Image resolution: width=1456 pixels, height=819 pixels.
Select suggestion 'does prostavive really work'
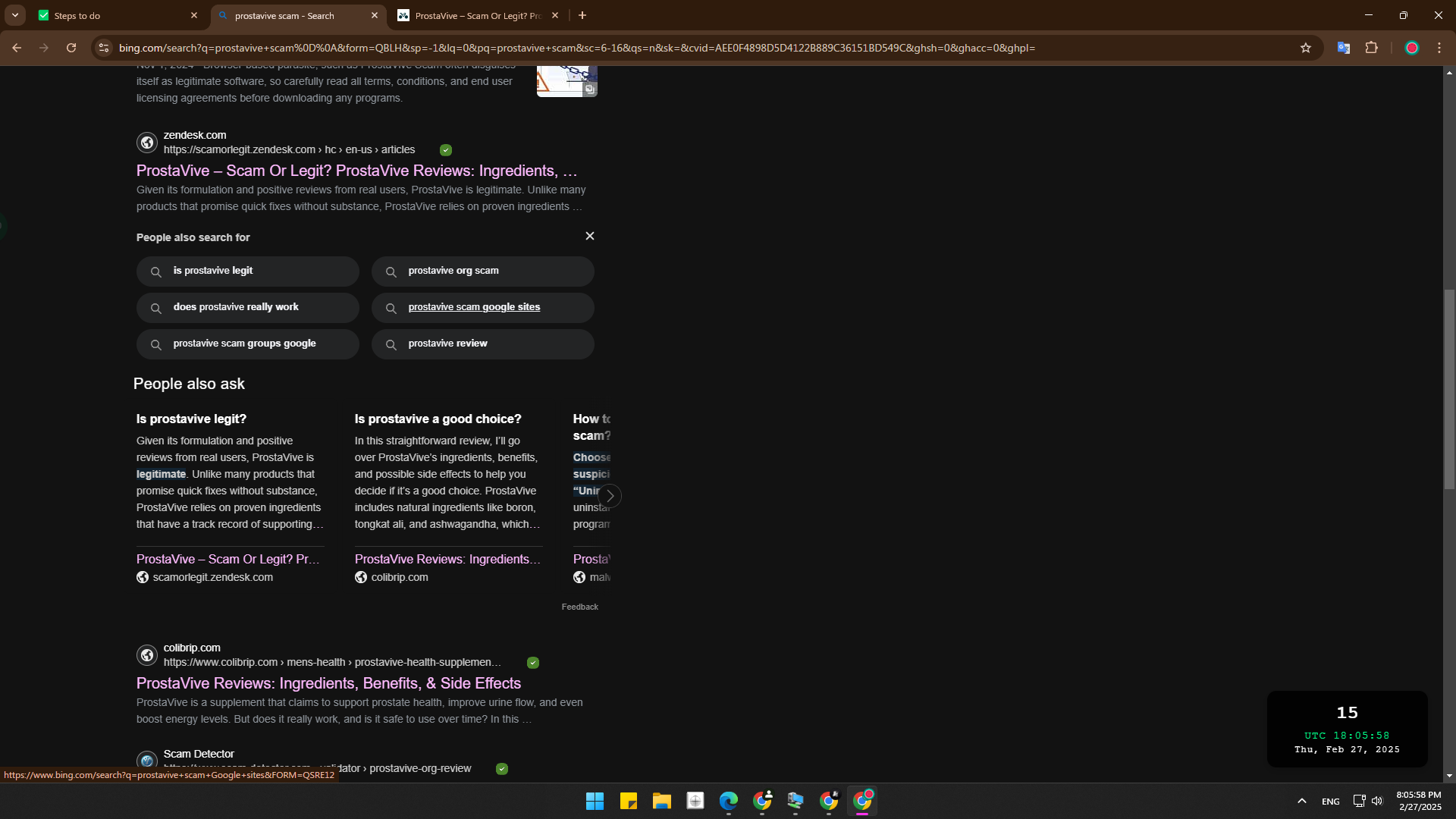coord(248,307)
